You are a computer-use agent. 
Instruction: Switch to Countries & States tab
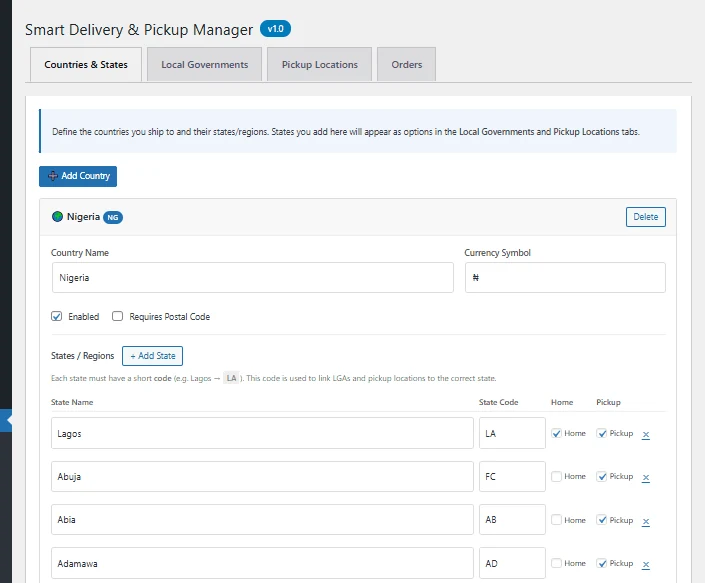pos(86,64)
